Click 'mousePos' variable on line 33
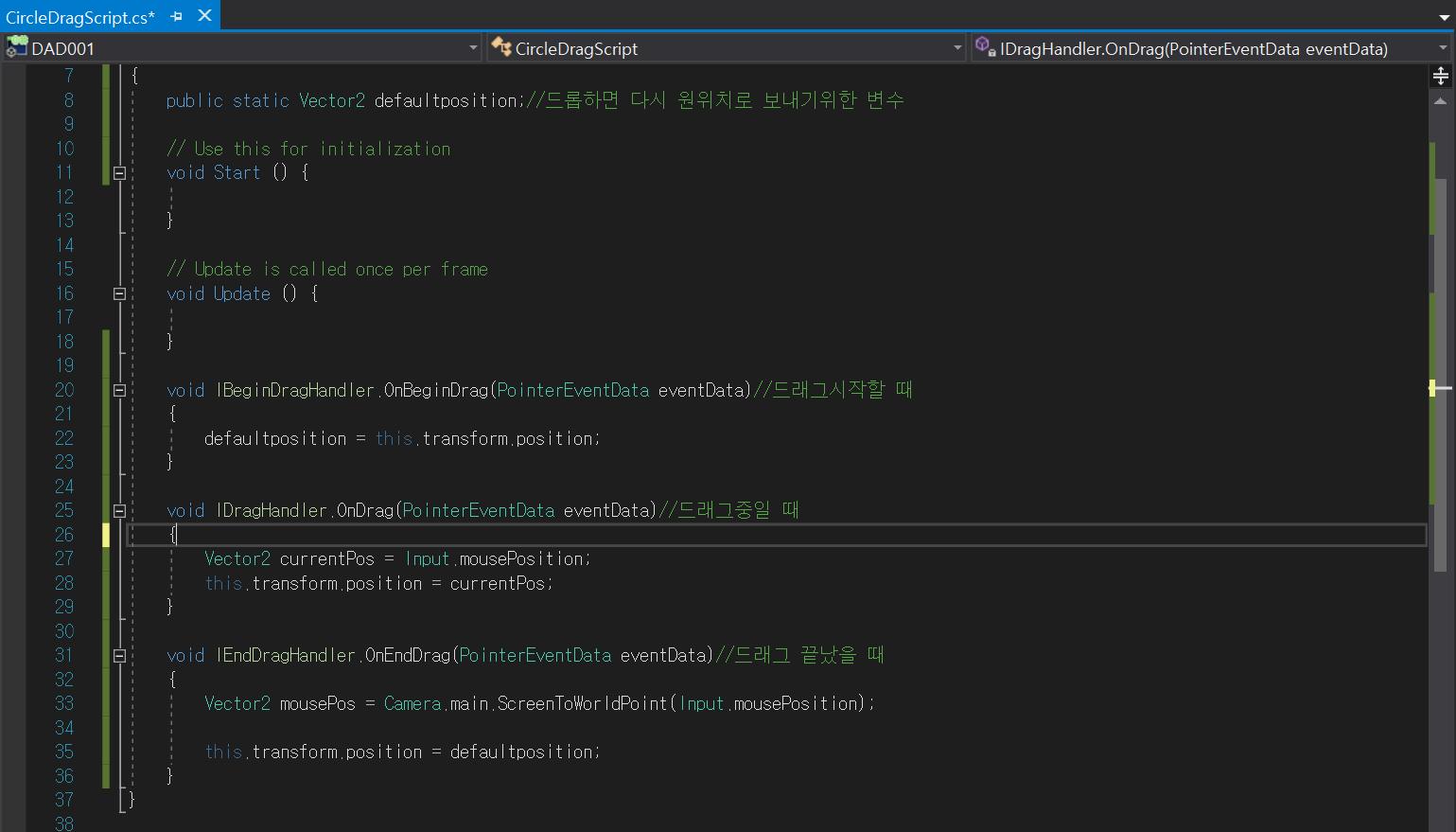The width and height of the screenshot is (1456, 832). coord(318,703)
